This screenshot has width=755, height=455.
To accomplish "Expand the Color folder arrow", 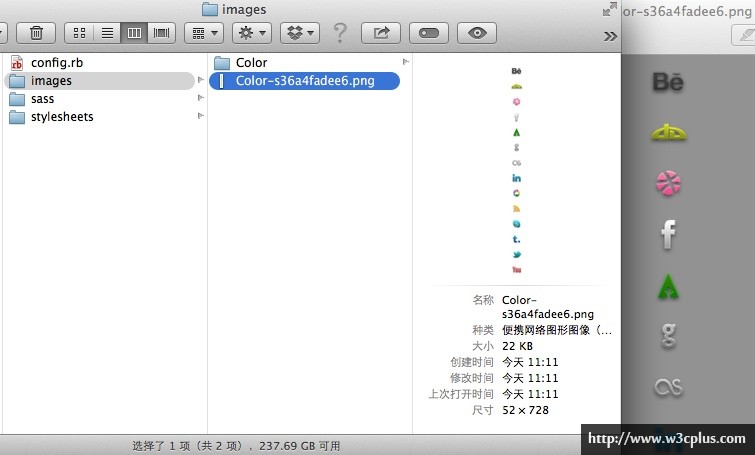I will click(x=405, y=62).
